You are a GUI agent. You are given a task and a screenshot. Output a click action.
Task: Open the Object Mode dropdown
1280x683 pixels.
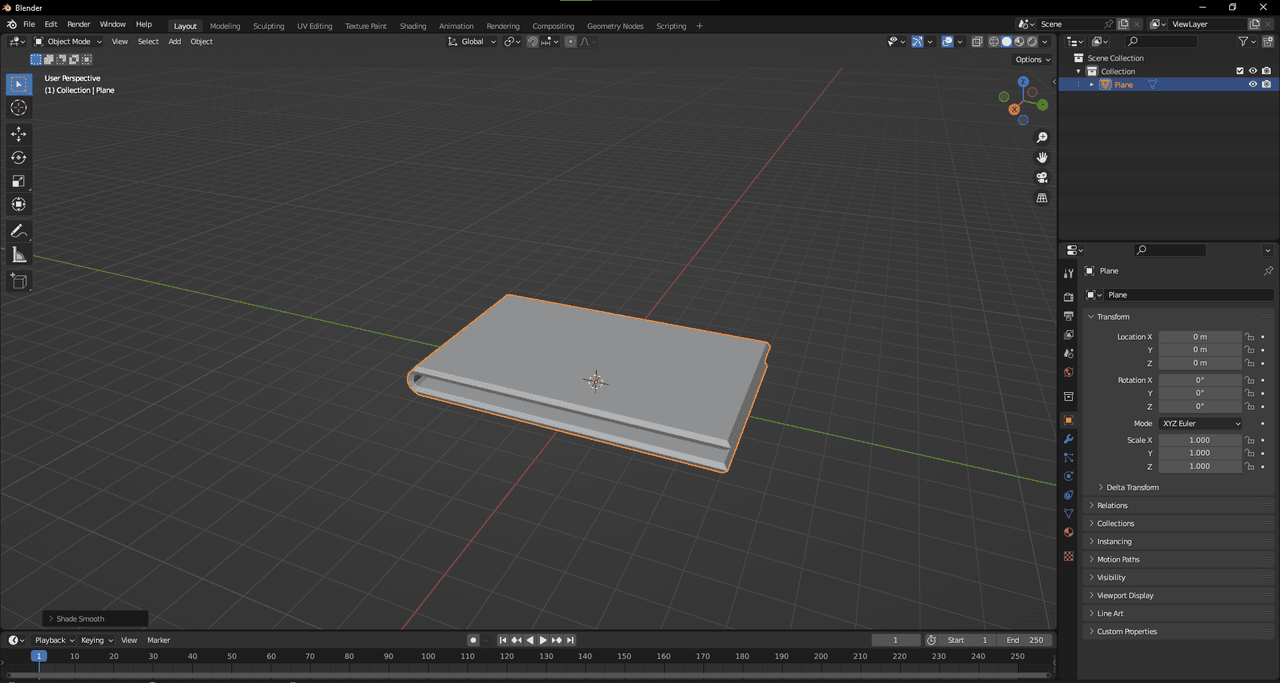pos(68,41)
